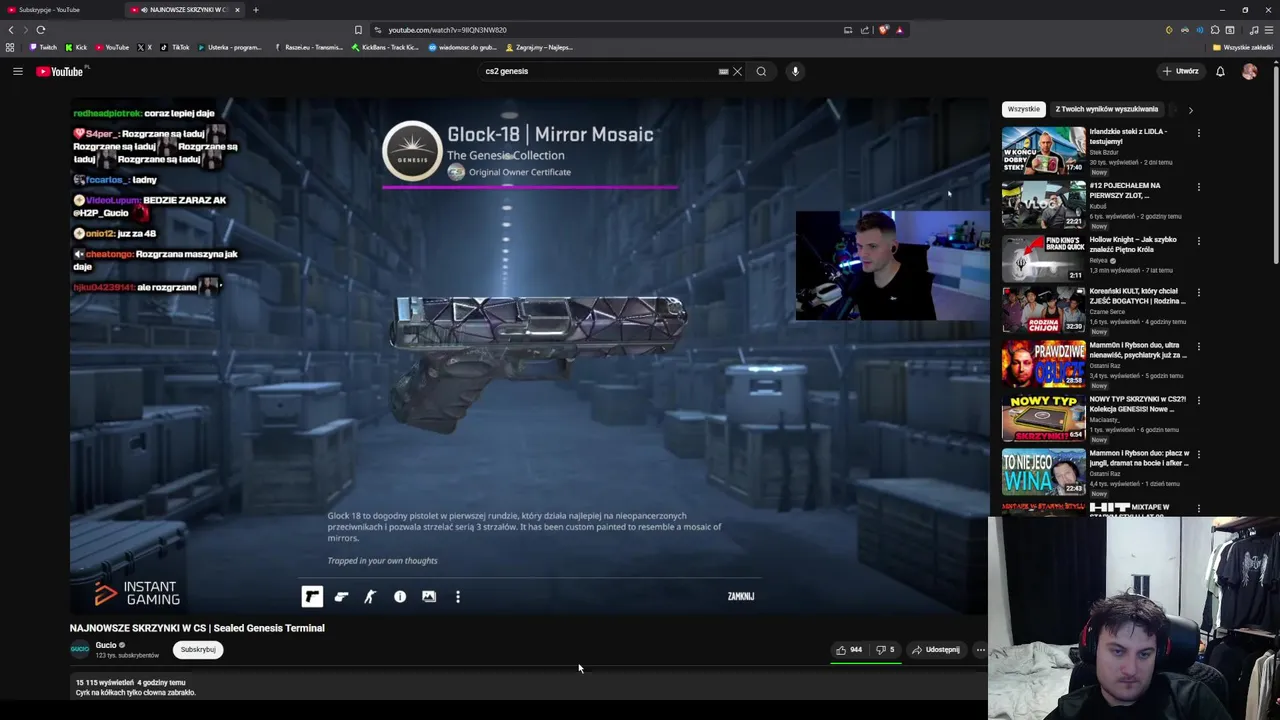Like the video with thumbs up
This screenshot has height=720, width=1280.
849,650
